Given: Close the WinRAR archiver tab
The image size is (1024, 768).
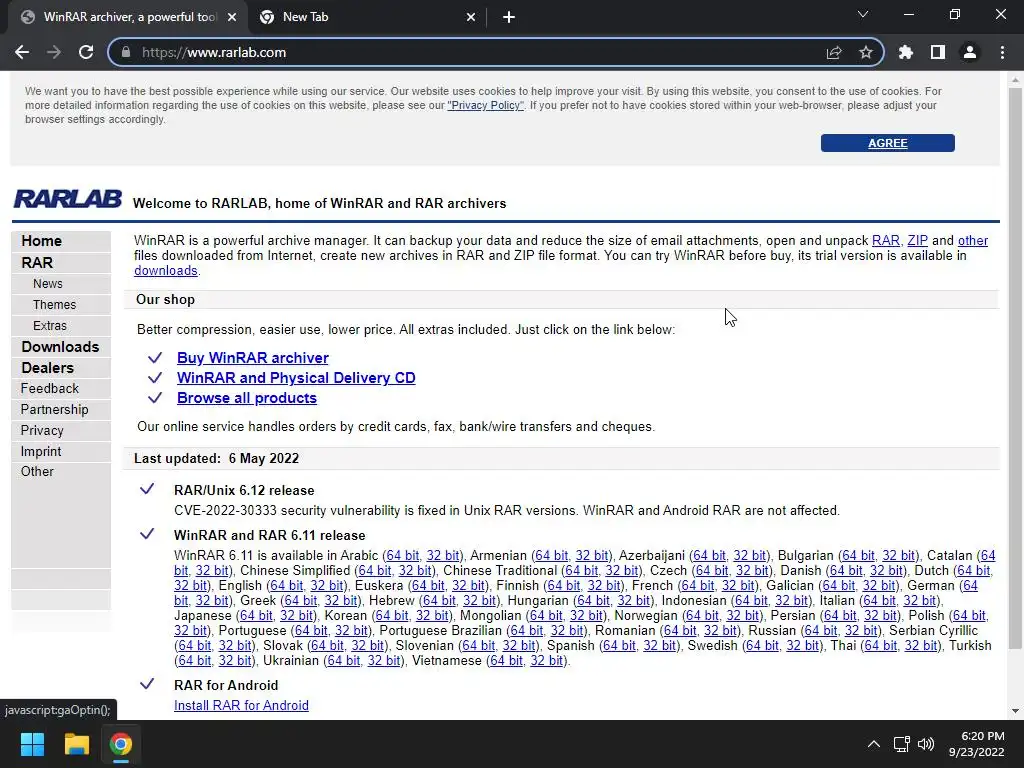Looking at the screenshot, I should (232, 17).
